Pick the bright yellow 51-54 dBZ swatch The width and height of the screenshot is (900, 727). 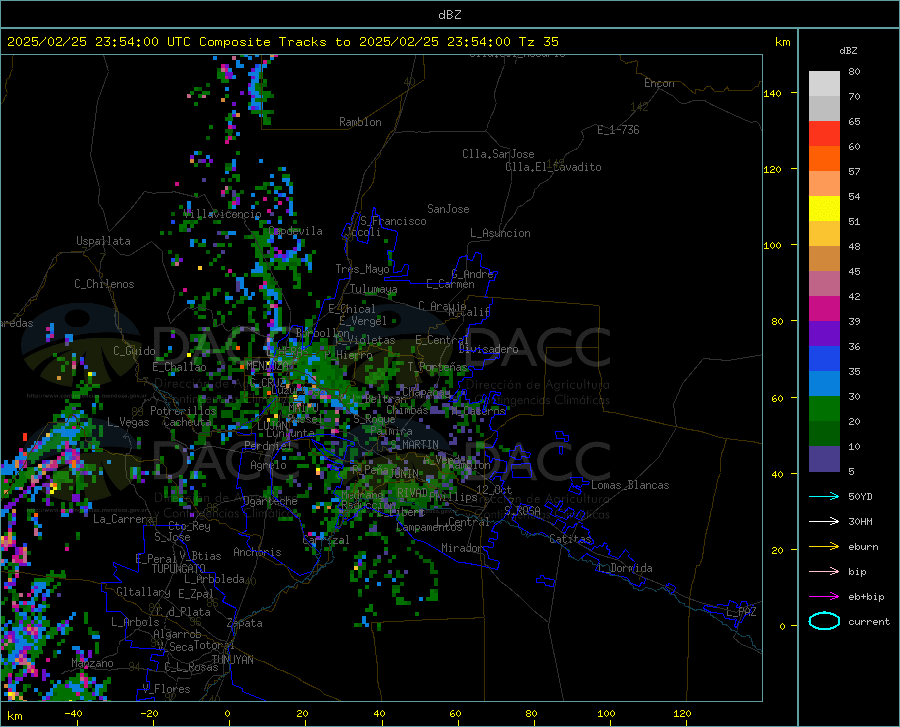(x=824, y=209)
